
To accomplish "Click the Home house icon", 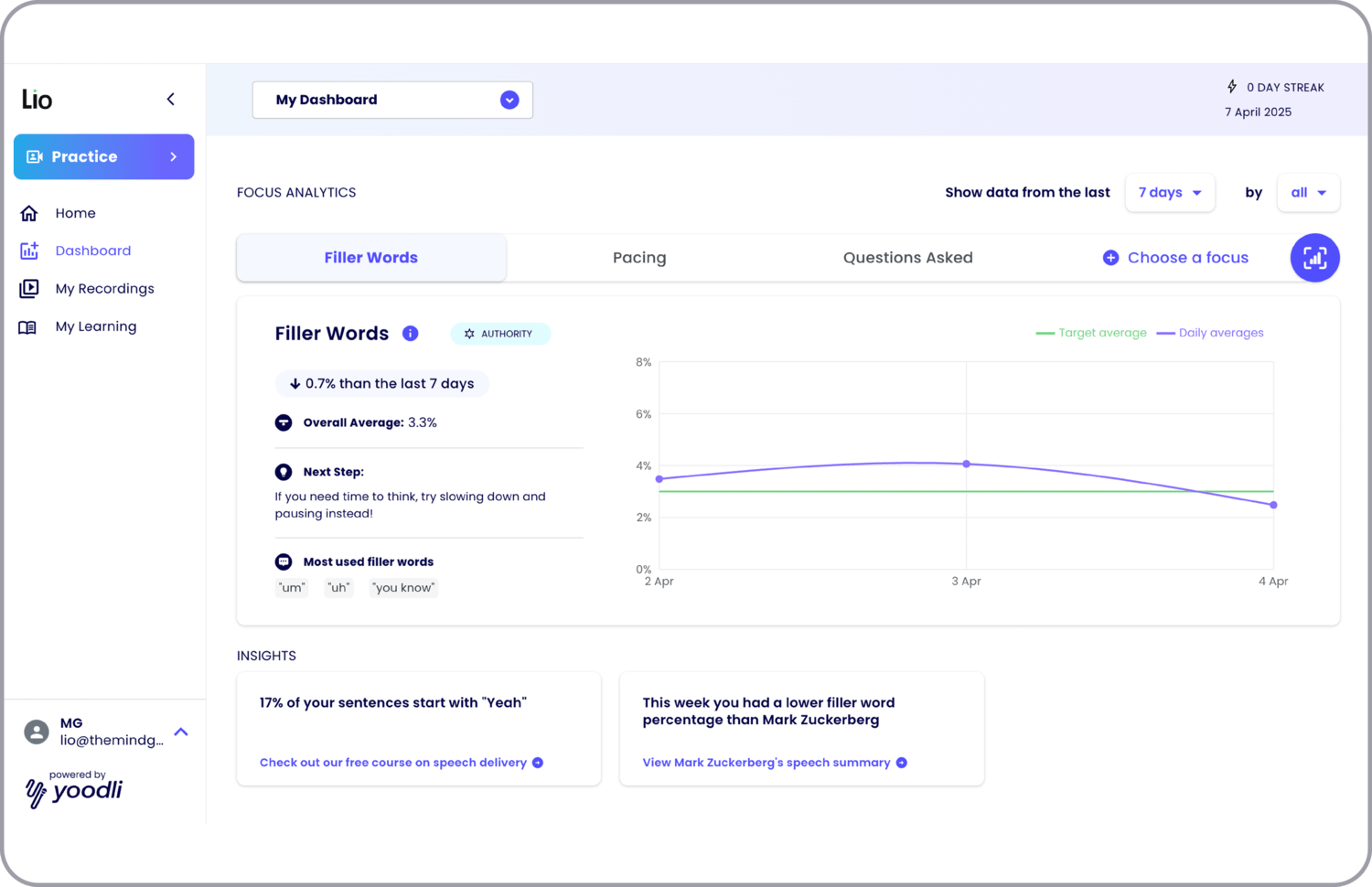I will point(29,213).
